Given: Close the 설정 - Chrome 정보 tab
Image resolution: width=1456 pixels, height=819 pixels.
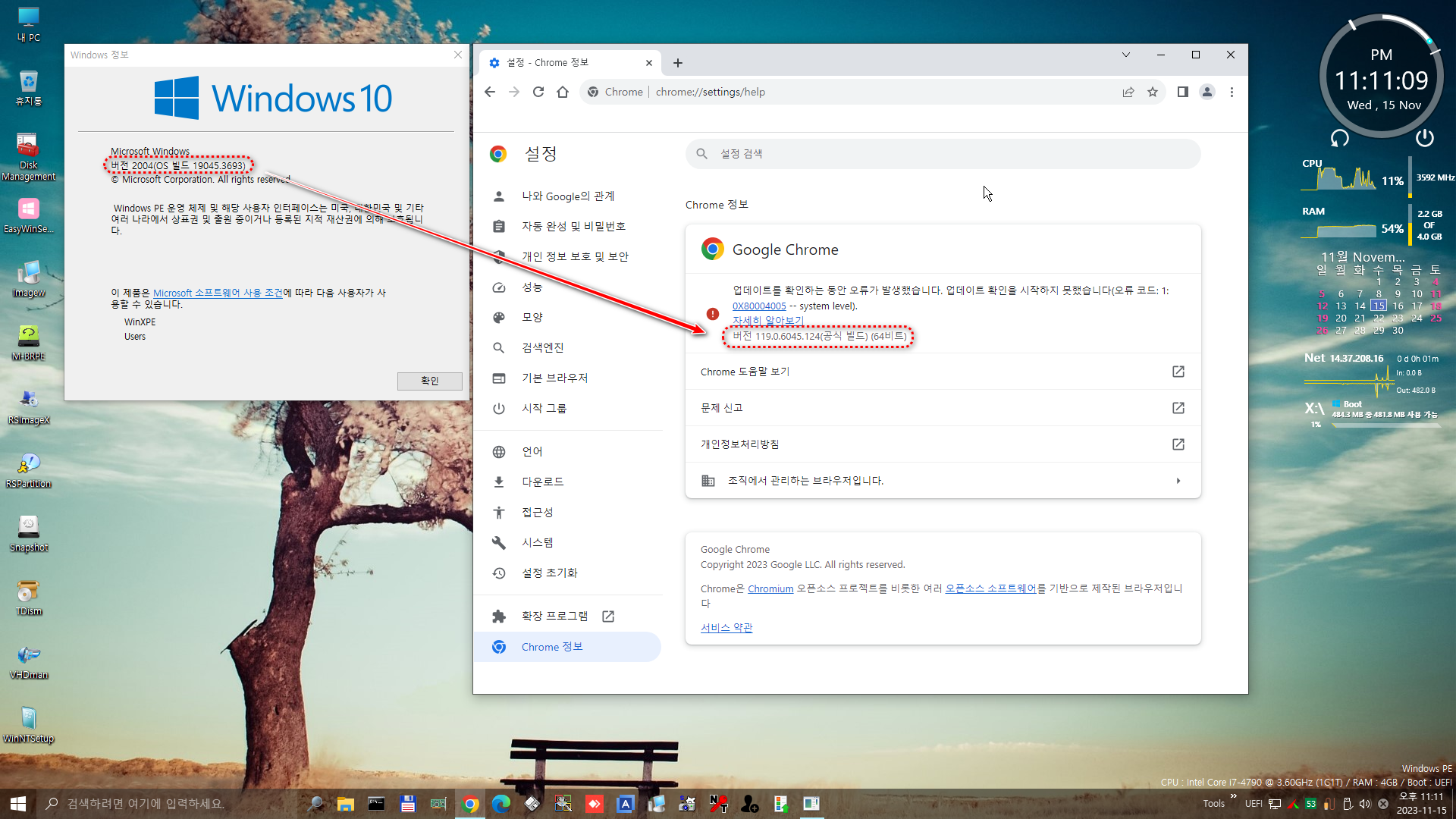Looking at the screenshot, I should point(649,63).
